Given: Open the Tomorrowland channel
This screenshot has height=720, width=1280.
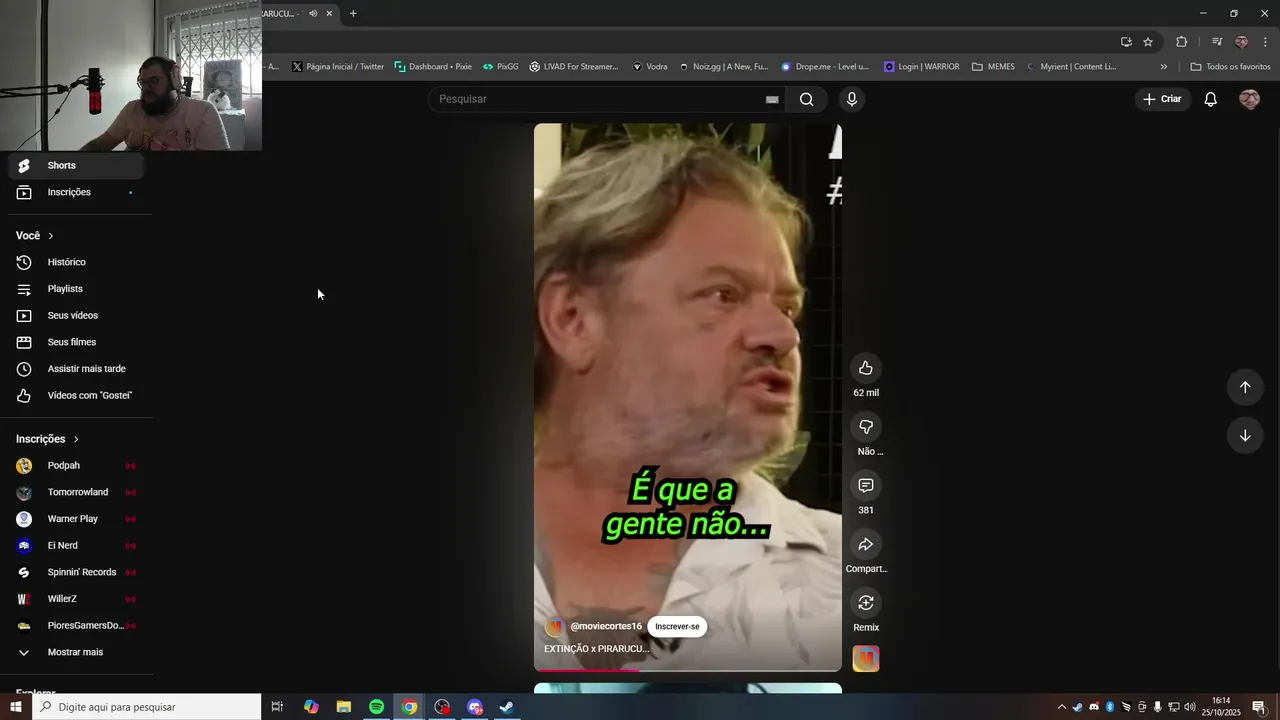Looking at the screenshot, I should click(76, 492).
